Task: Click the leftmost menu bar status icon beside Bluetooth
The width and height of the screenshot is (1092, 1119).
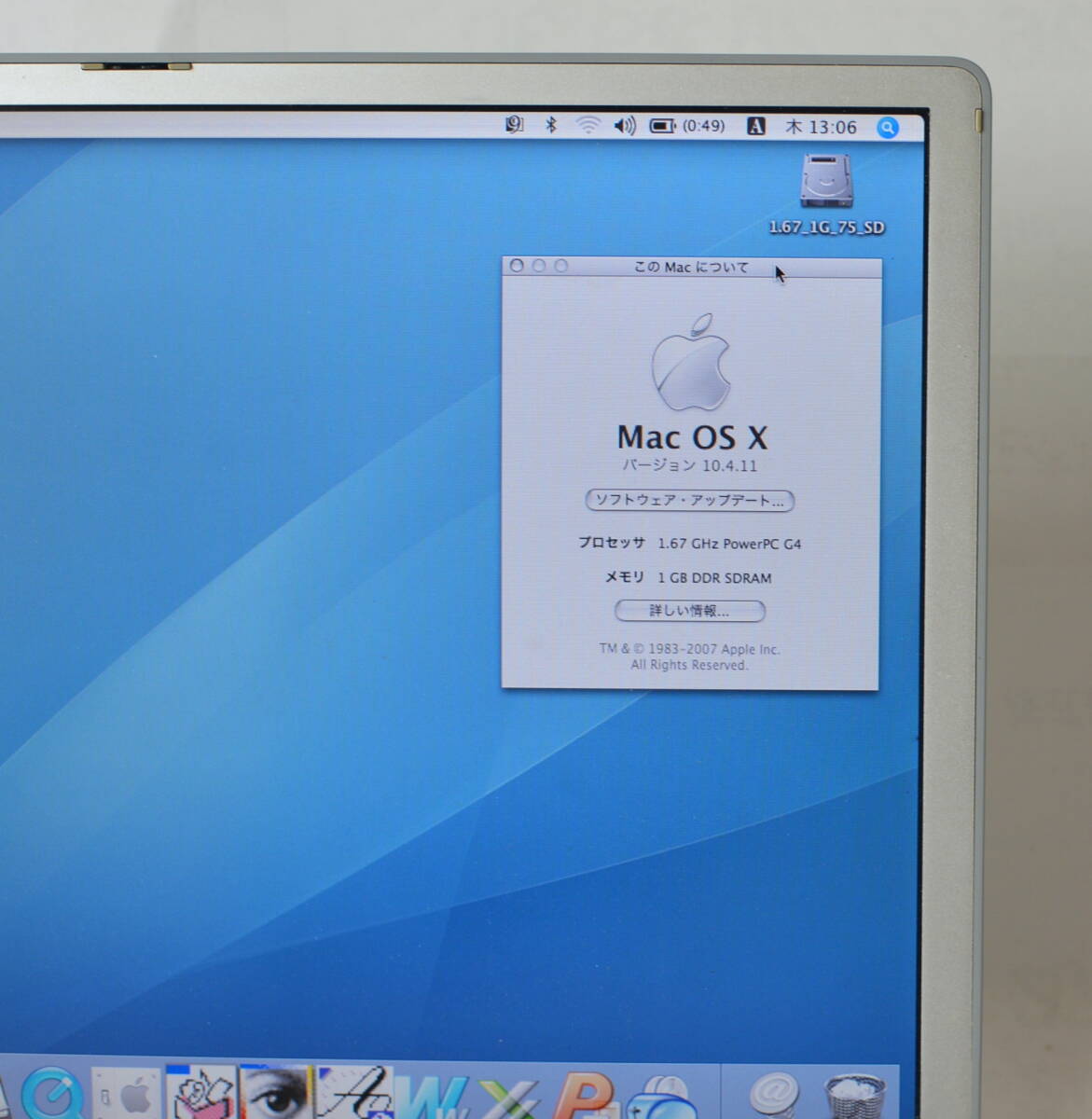Action: pos(514,125)
